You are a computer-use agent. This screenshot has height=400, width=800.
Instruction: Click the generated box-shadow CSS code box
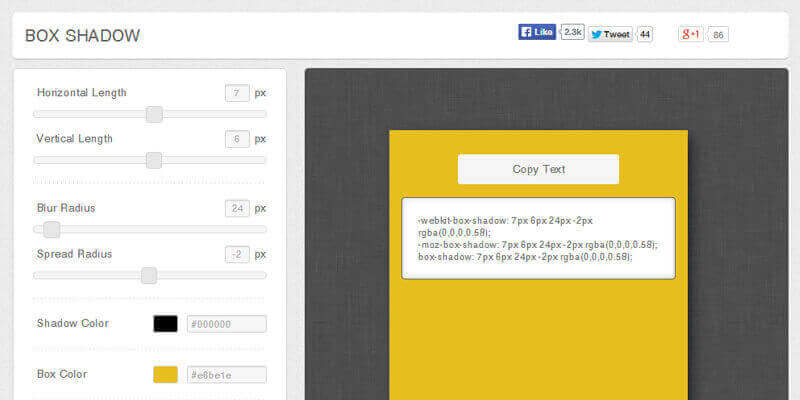click(538, 238)
